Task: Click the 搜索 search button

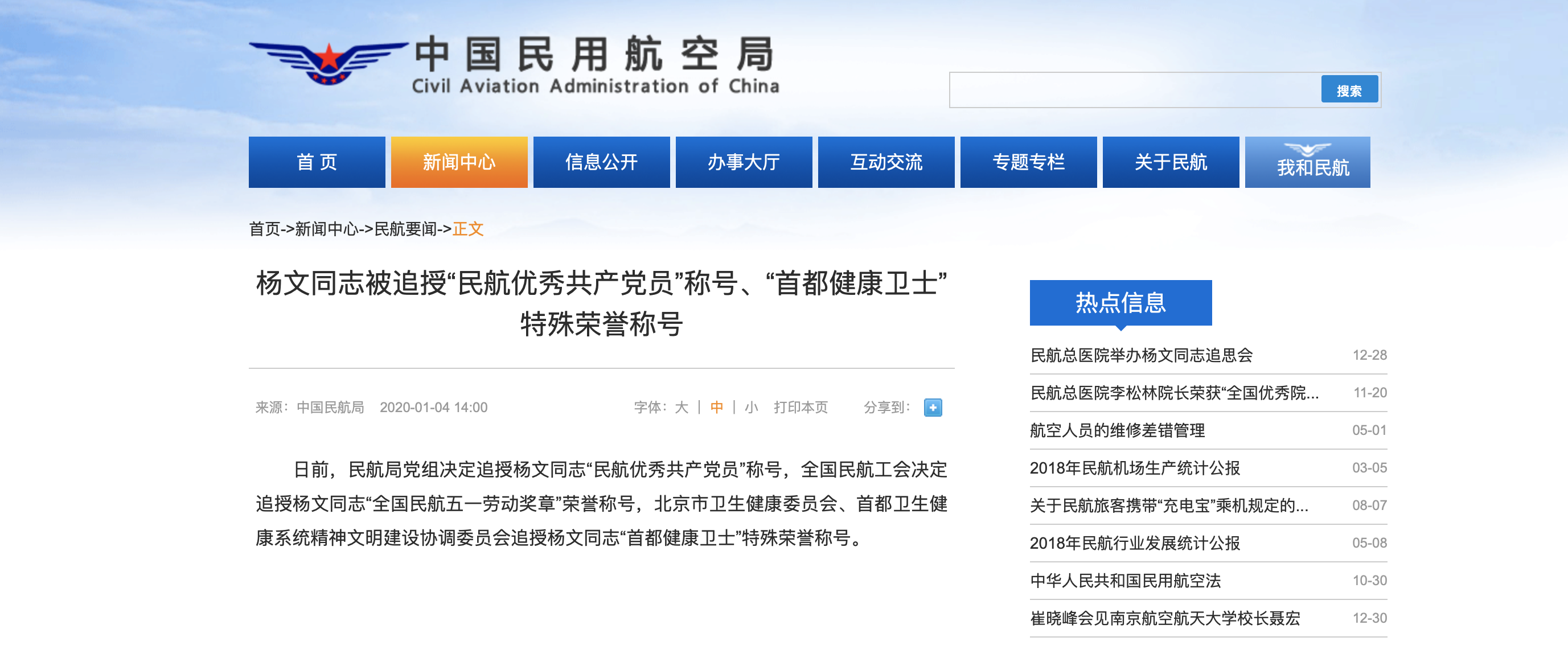Action: pyautogui.click(x=1349, y=90)
